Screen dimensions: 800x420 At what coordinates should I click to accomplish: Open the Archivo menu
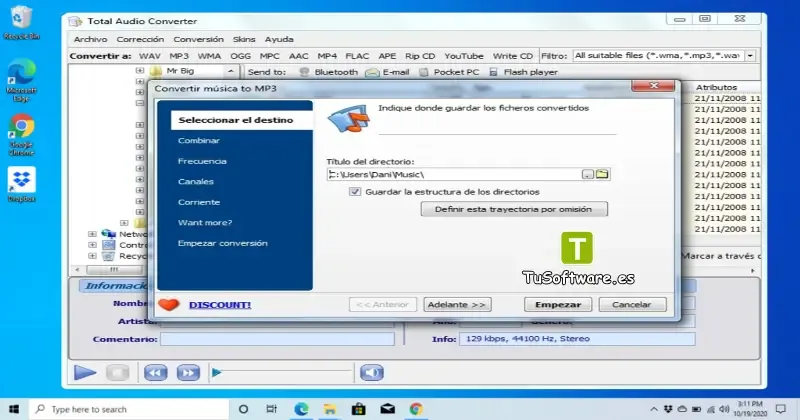coord(90,39)
